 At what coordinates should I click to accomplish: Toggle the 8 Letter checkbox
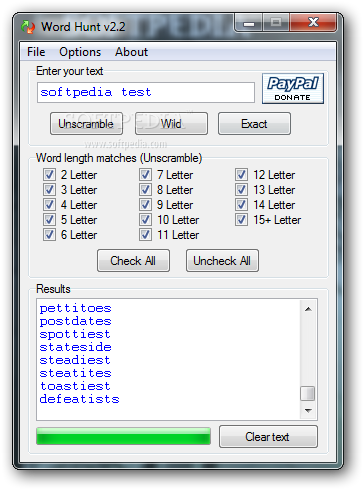(x=145, y=190)
